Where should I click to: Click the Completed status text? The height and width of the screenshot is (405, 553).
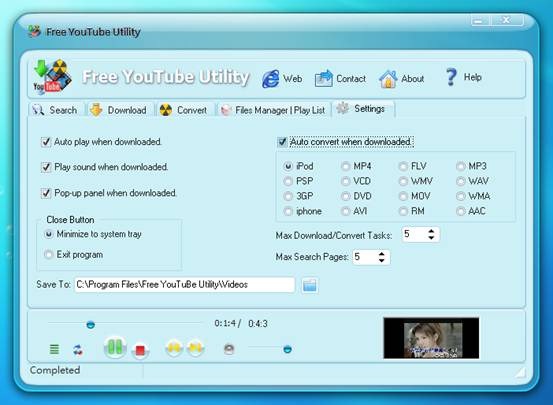[55, 370]
